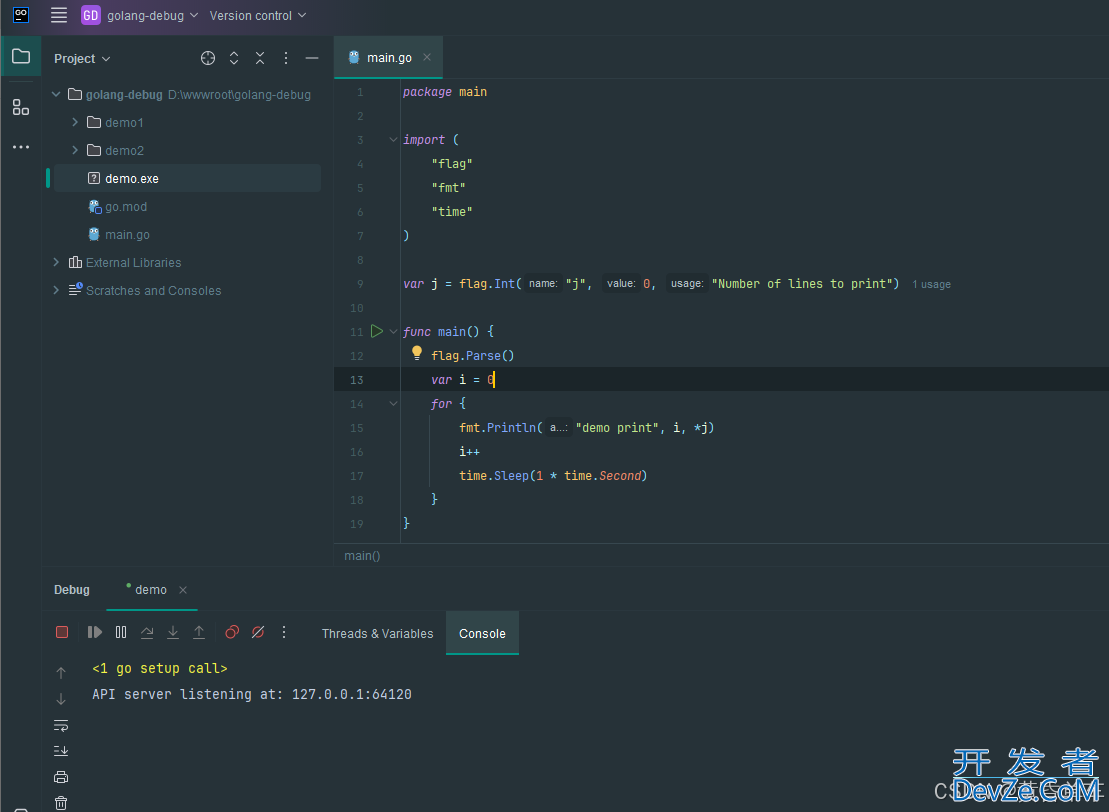Clear console with trash icon
This screenshot has height=812, width=1109.
coord(62,803)
